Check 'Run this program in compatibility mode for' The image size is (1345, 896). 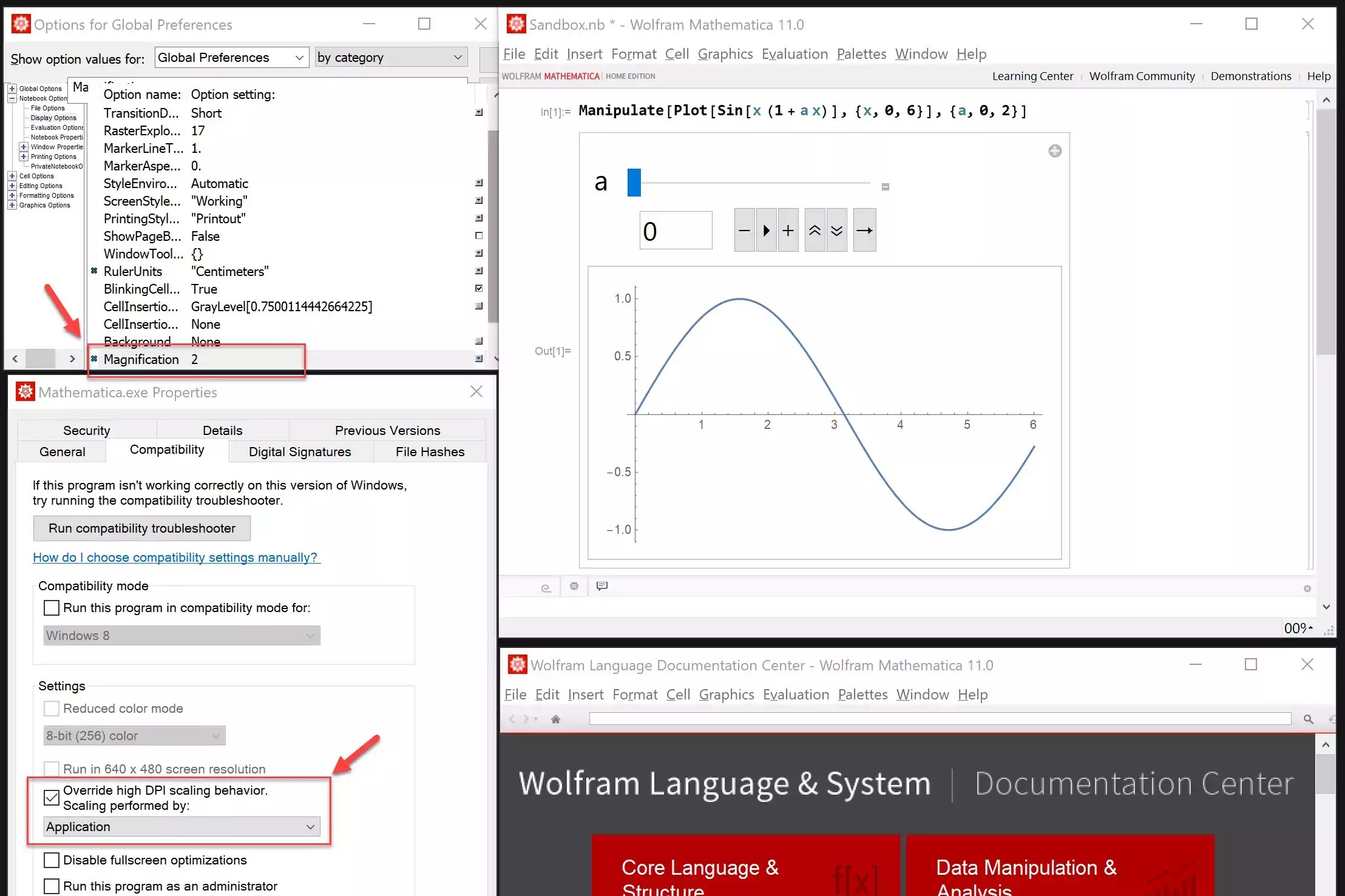point(51,607)
